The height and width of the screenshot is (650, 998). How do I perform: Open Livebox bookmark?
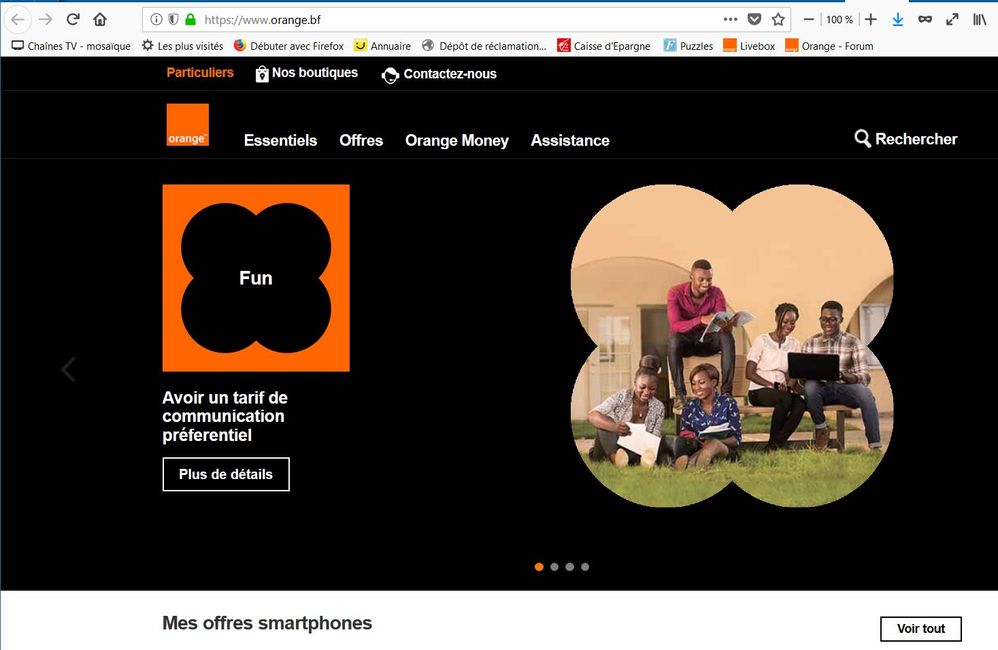(749, 46)
